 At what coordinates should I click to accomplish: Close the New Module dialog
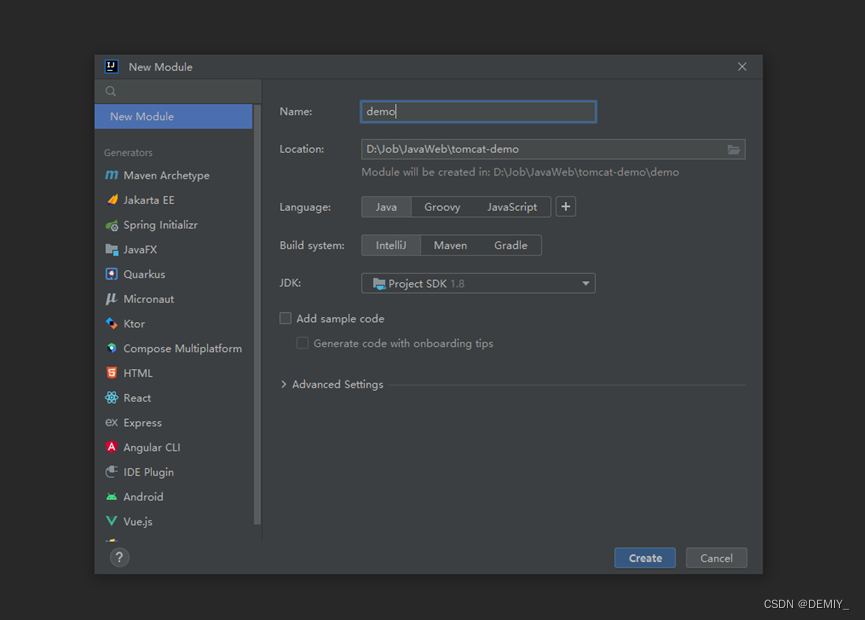point(742,67)
